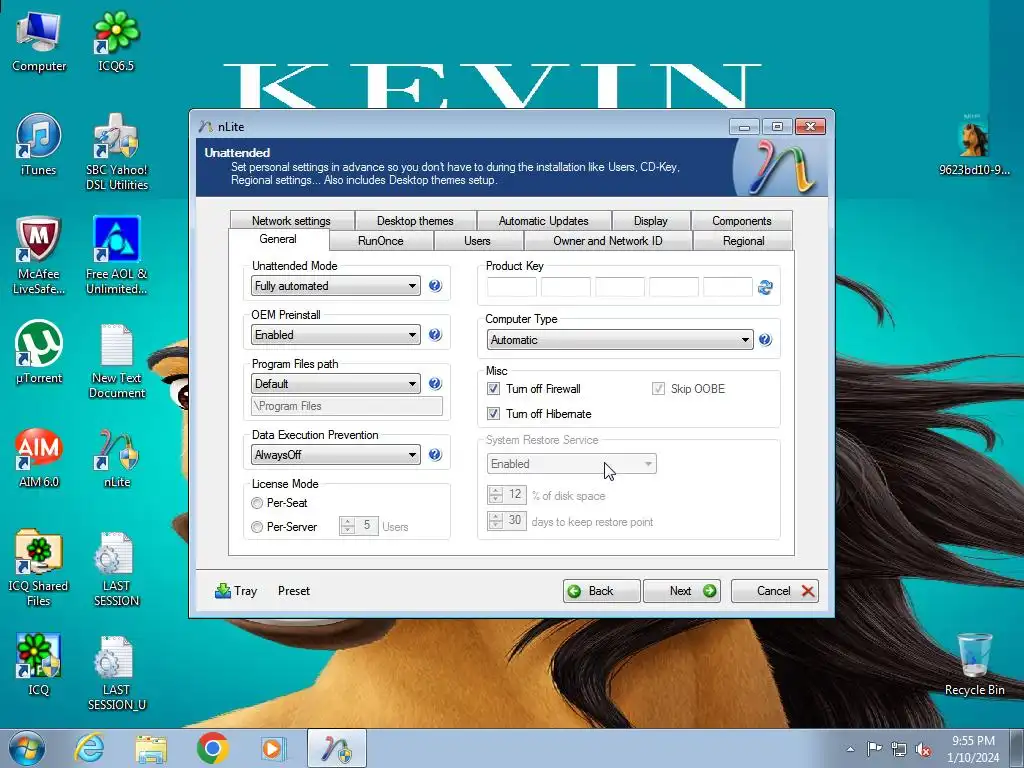The width and height of the screenshot is (1024, 768).
Task: Open help for OEM Preinstall
Action: [435, 335]
